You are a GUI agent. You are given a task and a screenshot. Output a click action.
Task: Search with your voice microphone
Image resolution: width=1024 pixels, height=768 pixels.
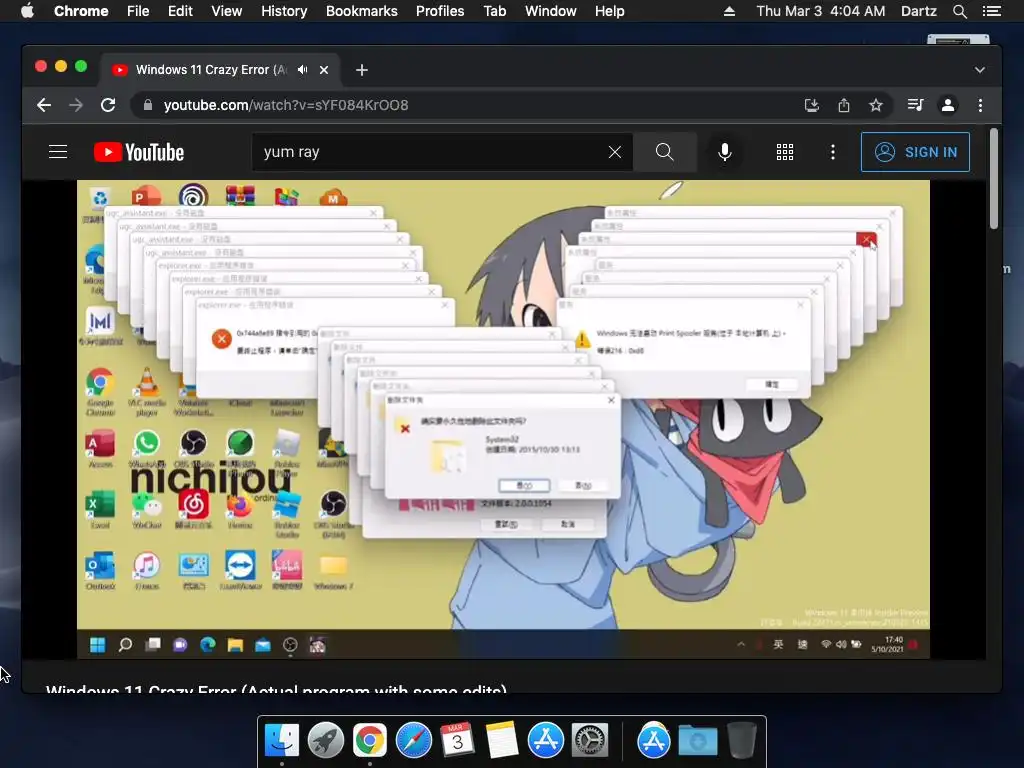(724, 152)
